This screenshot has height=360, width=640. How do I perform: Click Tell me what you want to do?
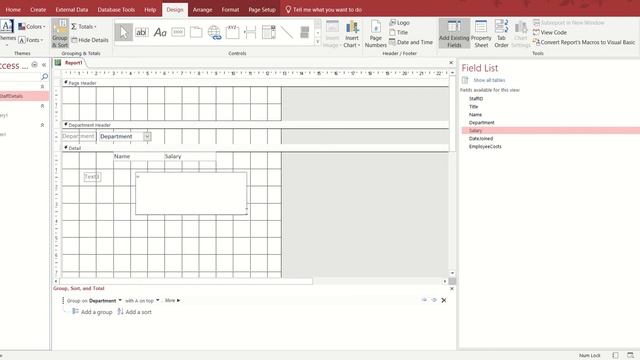[323, 9]
